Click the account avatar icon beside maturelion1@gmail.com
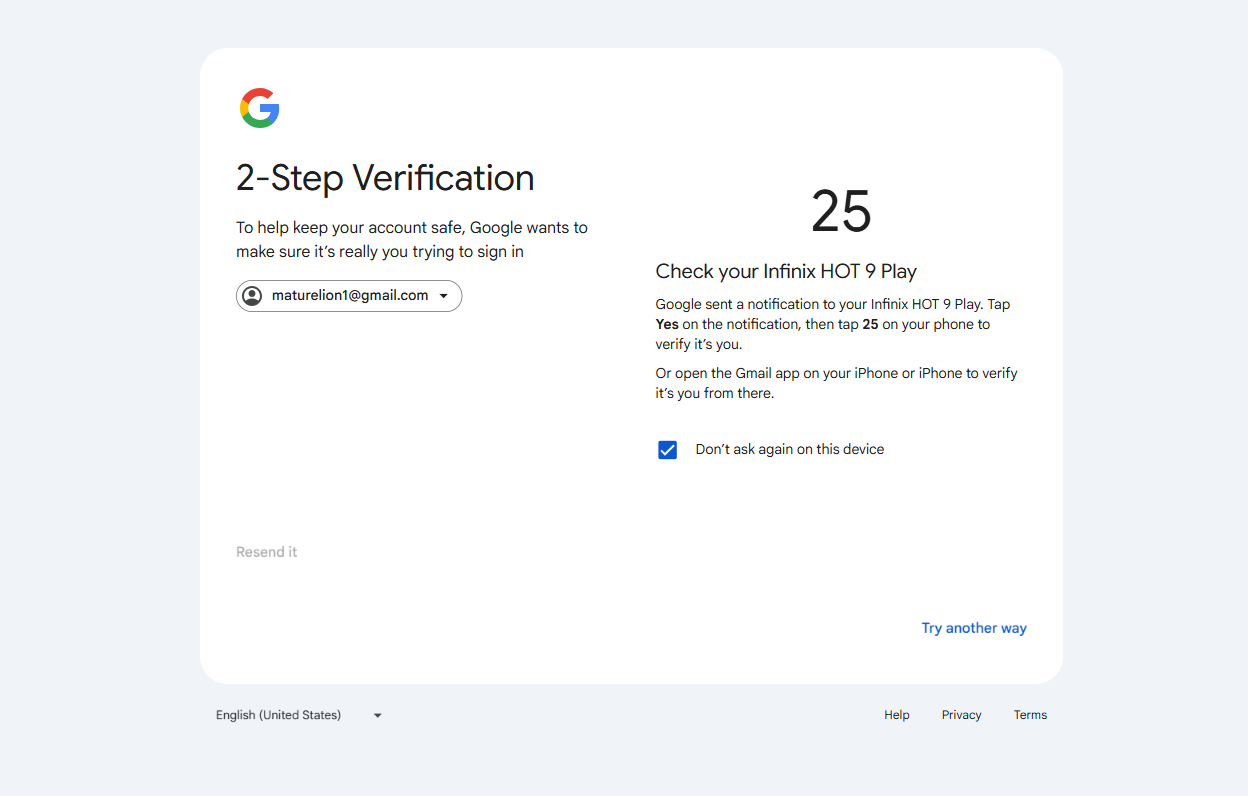The height and width of the screenshot is (796, 1248). (252, 296)
